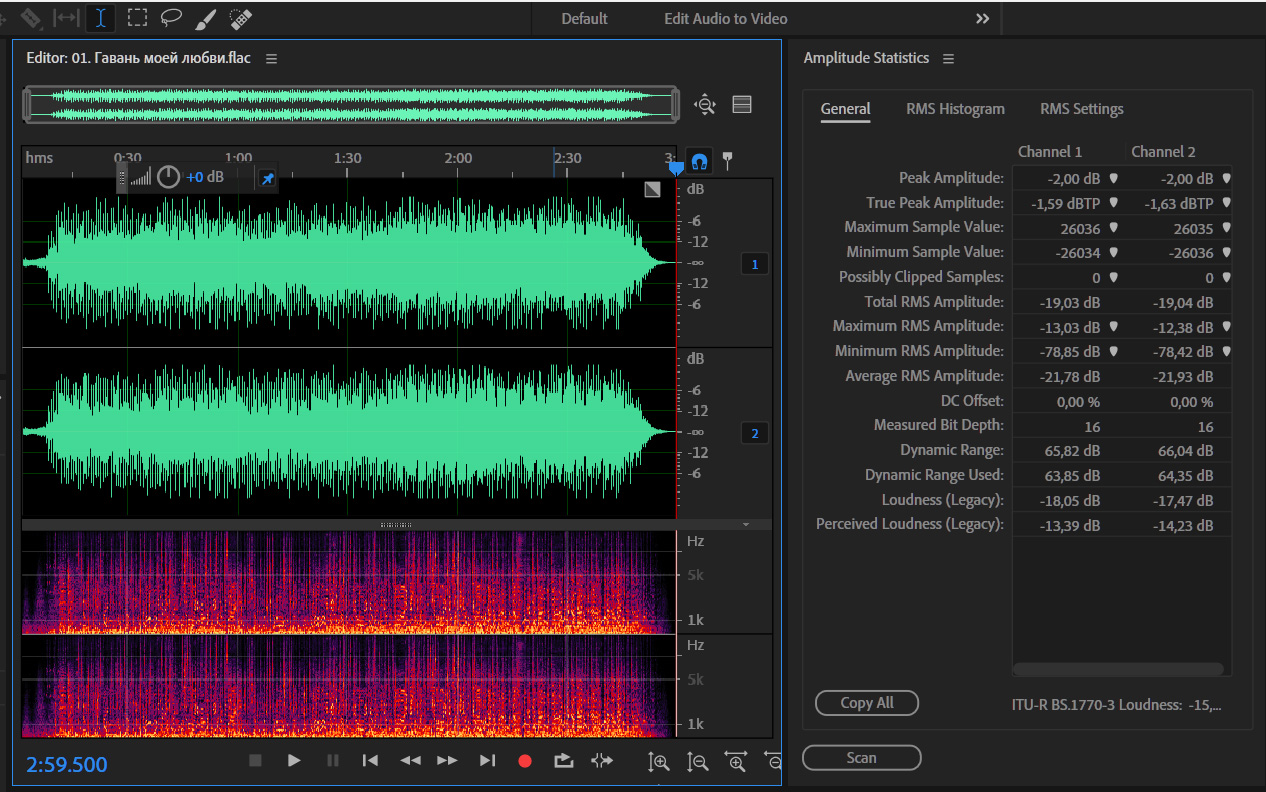Image resolution: width=1266 pixels, height=792 pixels.
Task: Click the zoom navigator icon beside overview
Action: 705,104
